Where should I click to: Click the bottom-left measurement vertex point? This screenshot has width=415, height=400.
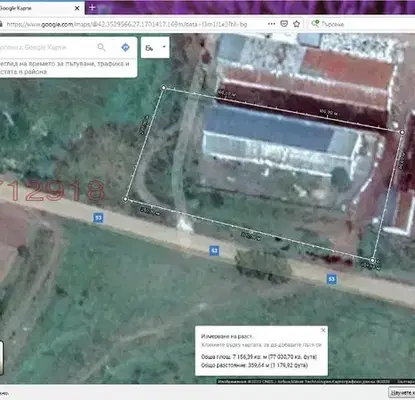tap(125, 199)
